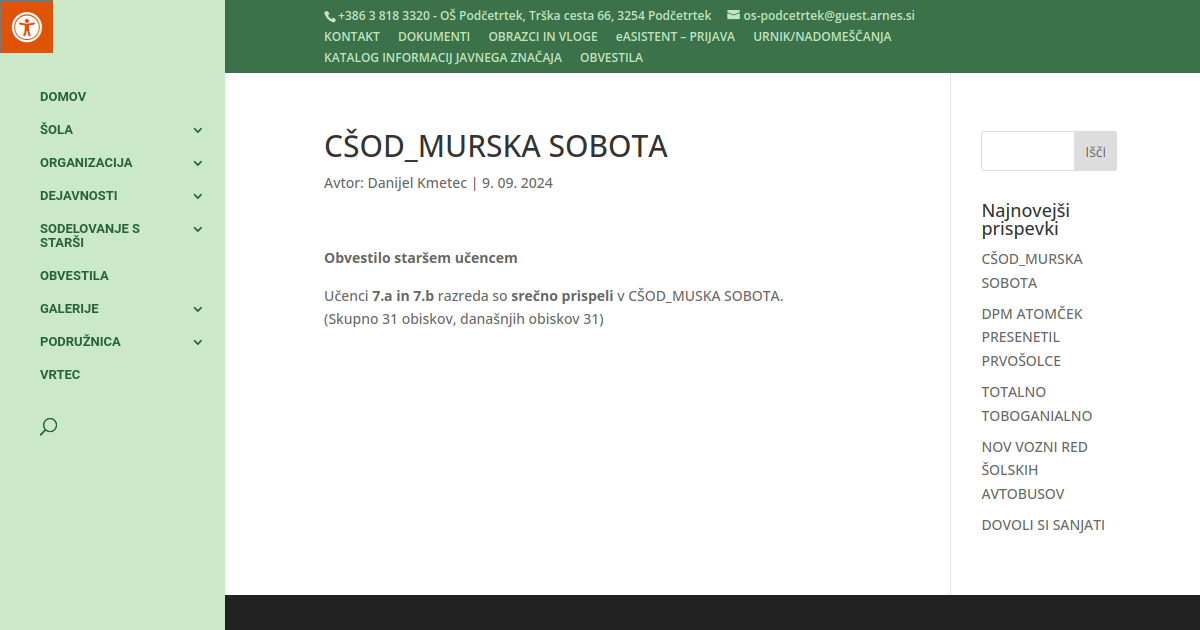Click the magnifier search icon in sidebar
1200x630 pixels.
coord(48,427)
